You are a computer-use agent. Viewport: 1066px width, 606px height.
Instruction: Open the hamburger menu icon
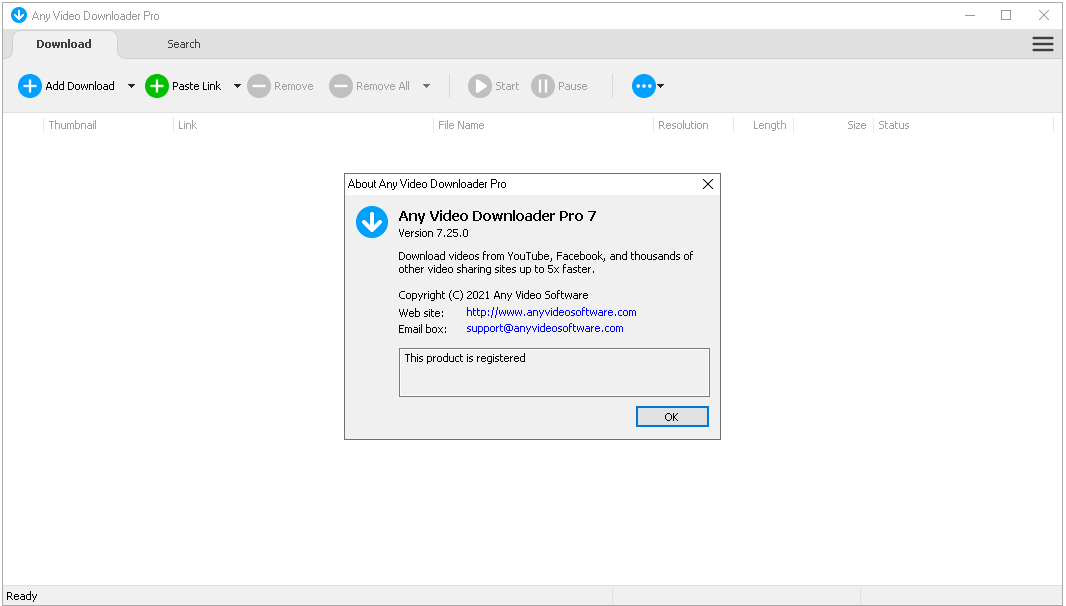(1042, 44)
